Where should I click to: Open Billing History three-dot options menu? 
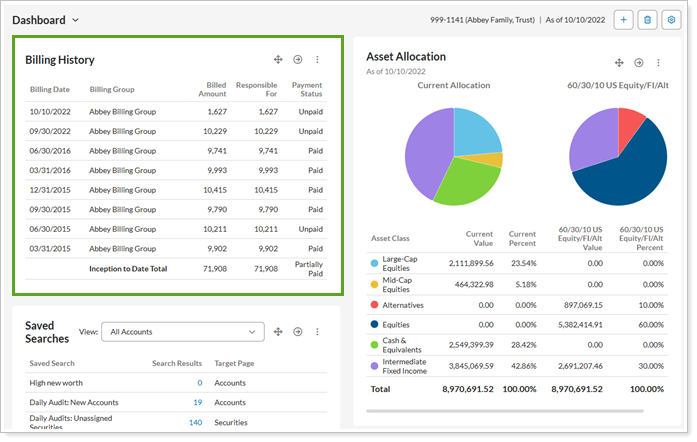point(318,60)
